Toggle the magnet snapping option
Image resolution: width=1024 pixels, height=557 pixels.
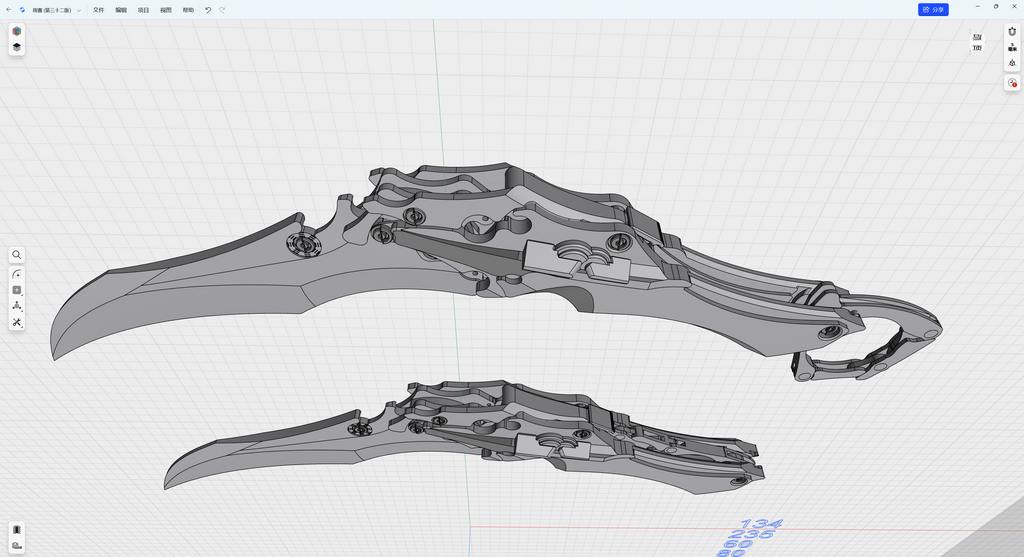point(1012,31)
